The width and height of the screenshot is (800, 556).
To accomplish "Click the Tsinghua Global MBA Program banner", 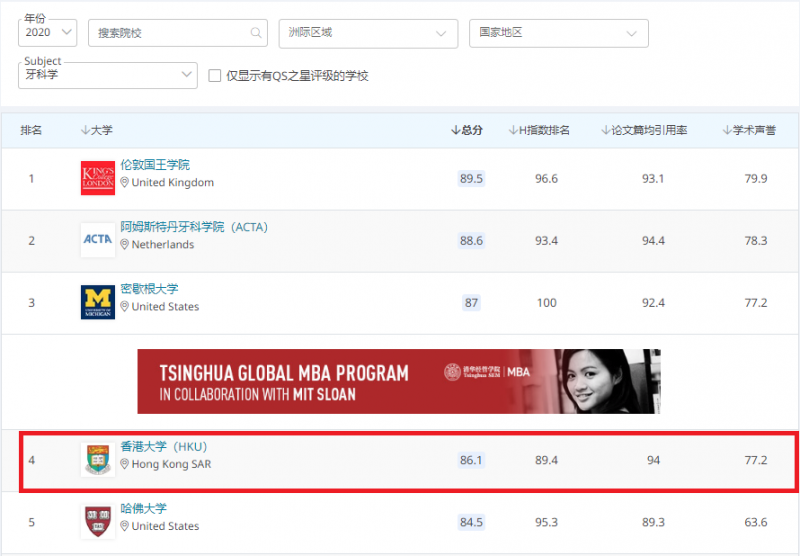I will [x=399, y=382].
